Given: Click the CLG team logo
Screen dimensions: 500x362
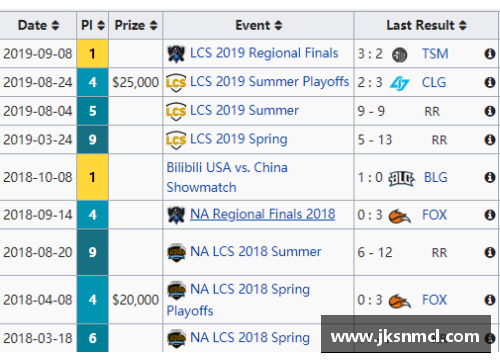Looking at the screenshot, I should click(x=400, y=83).
